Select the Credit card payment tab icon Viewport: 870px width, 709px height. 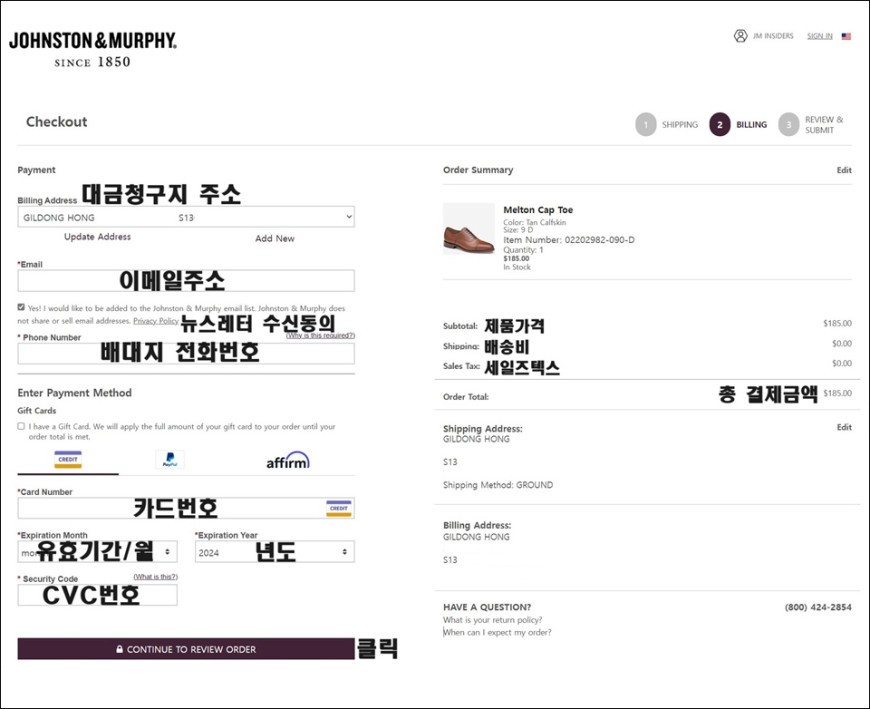tap(68, 460)
